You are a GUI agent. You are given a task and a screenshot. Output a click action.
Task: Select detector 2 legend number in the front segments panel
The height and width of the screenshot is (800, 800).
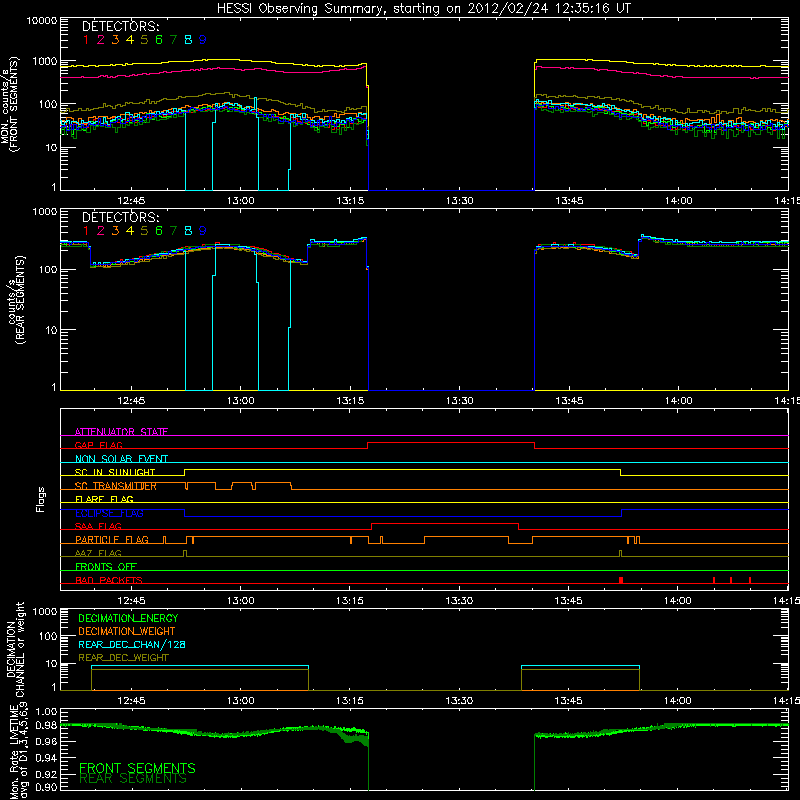click(x=101, y=40)
